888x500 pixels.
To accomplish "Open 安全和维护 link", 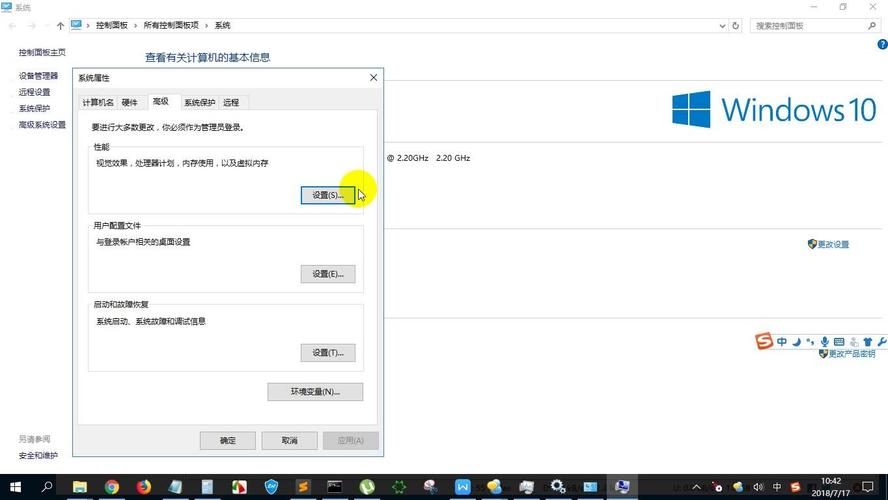I will pos(38,455).
